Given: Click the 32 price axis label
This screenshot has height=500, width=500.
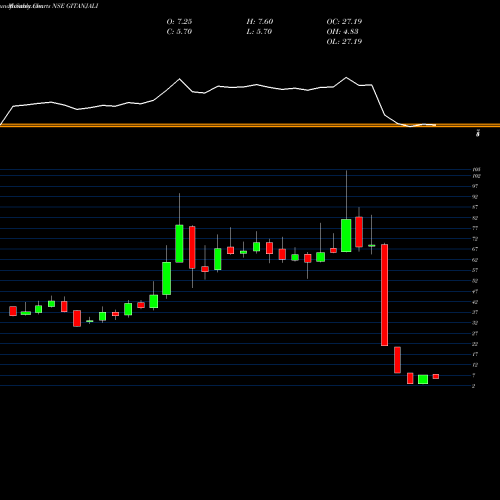Looking at the screenshot, I should pyautogui.click(x=475, y=323).
